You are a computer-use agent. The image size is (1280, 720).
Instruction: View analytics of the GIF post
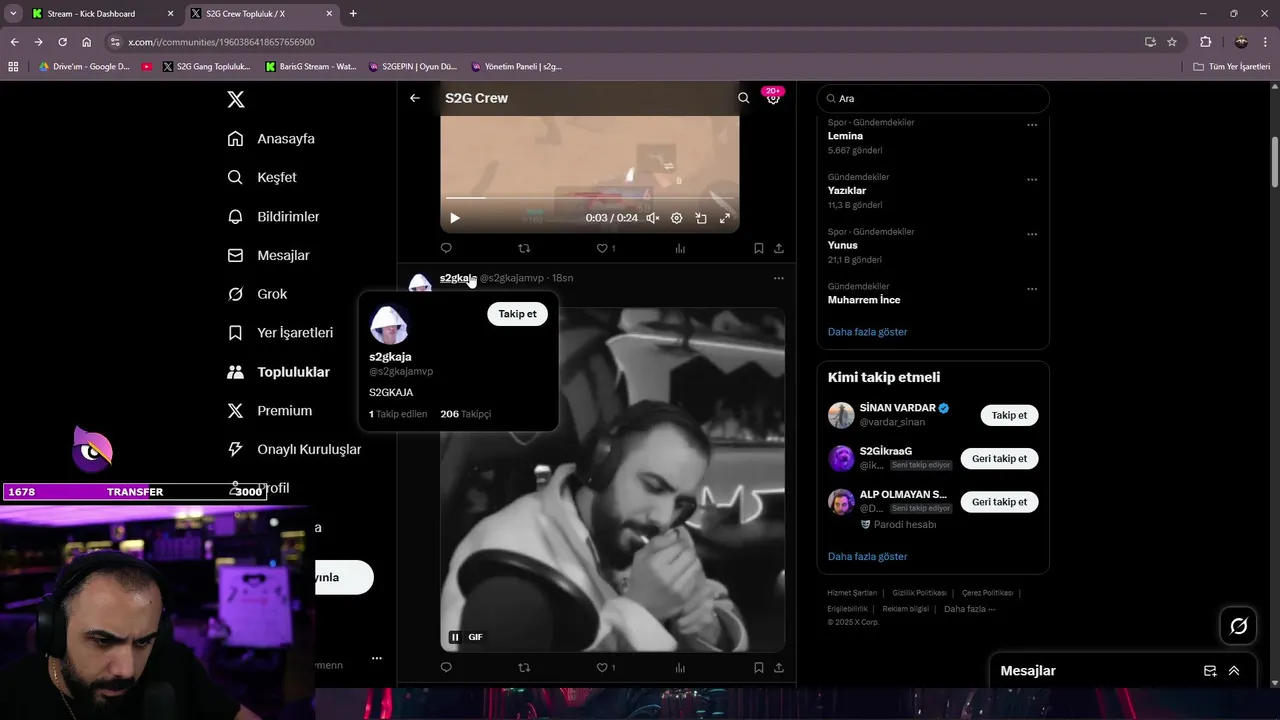[x=680, y=667]
